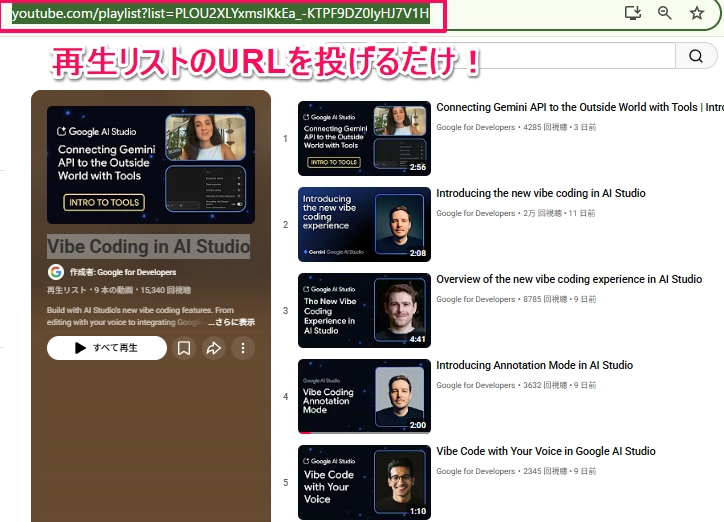This screenshot has width=724, height=522.
Task: Open the playlist three-dot more options menu
Action: [x=243, y=348]
